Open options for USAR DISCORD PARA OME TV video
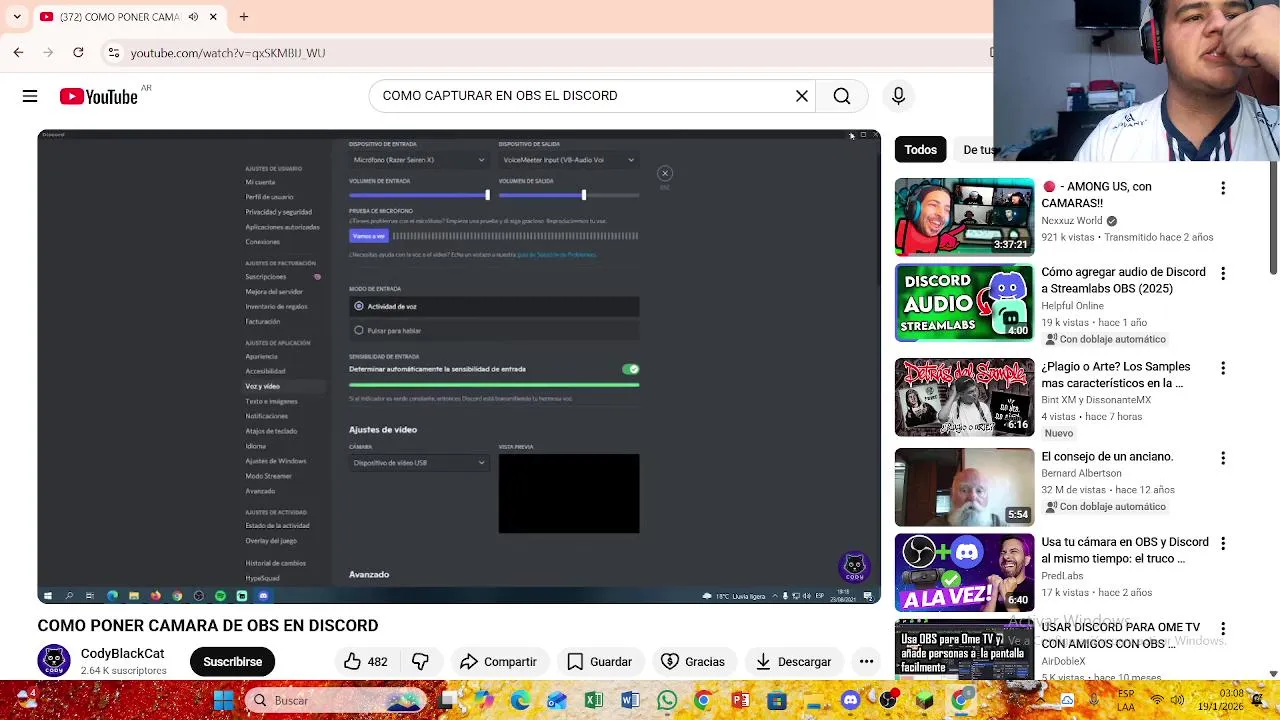 (1223, 628)
